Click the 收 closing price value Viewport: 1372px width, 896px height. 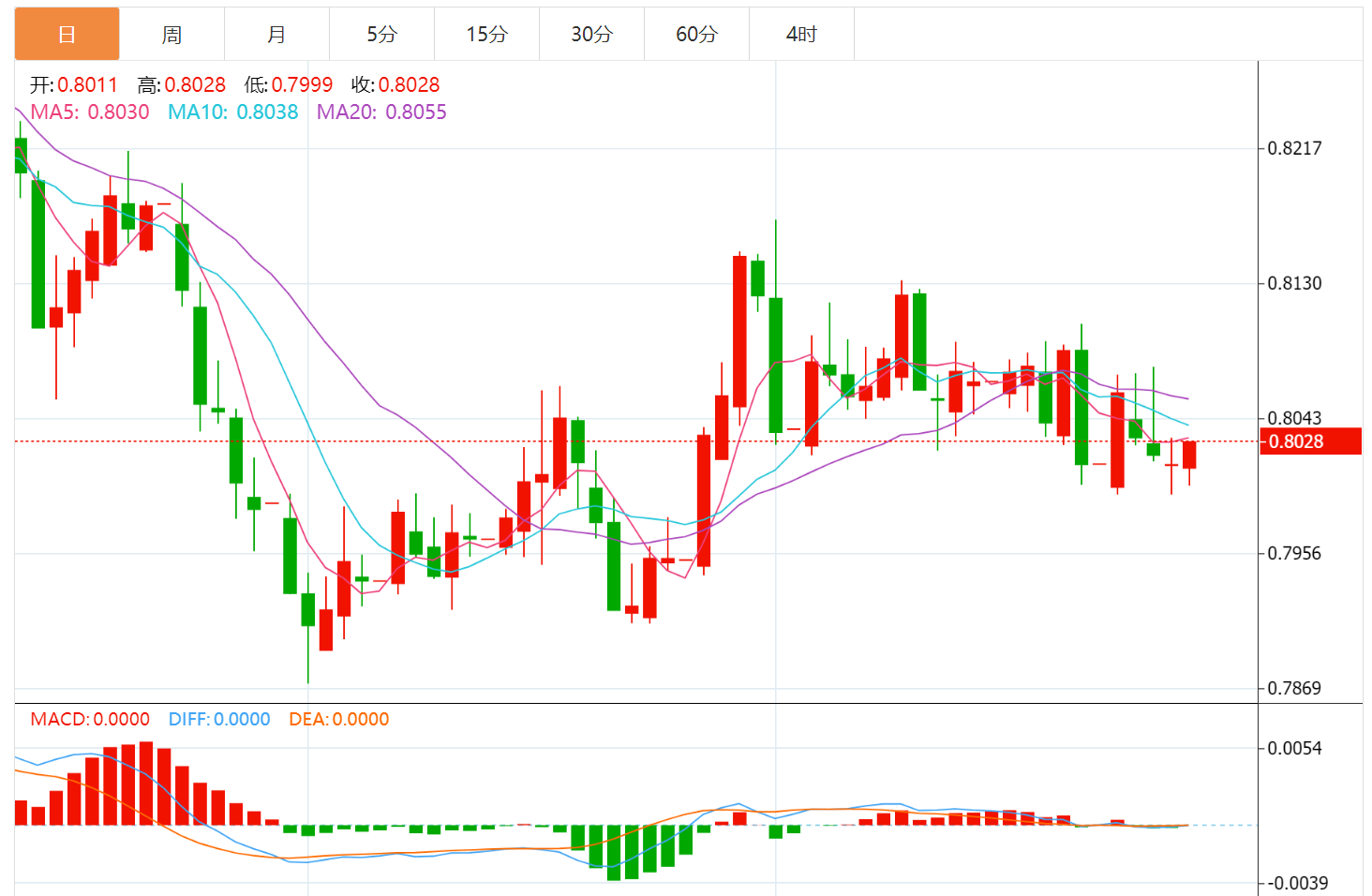tap(409, 85)
